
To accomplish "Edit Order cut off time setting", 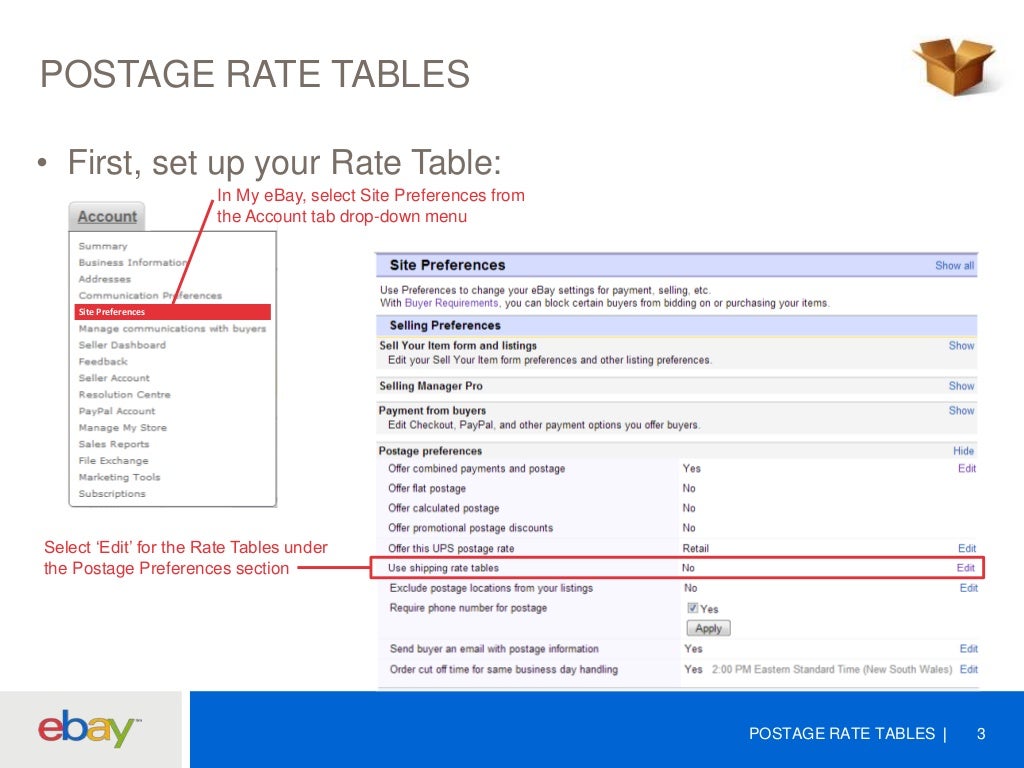I will tap(968, 669).
